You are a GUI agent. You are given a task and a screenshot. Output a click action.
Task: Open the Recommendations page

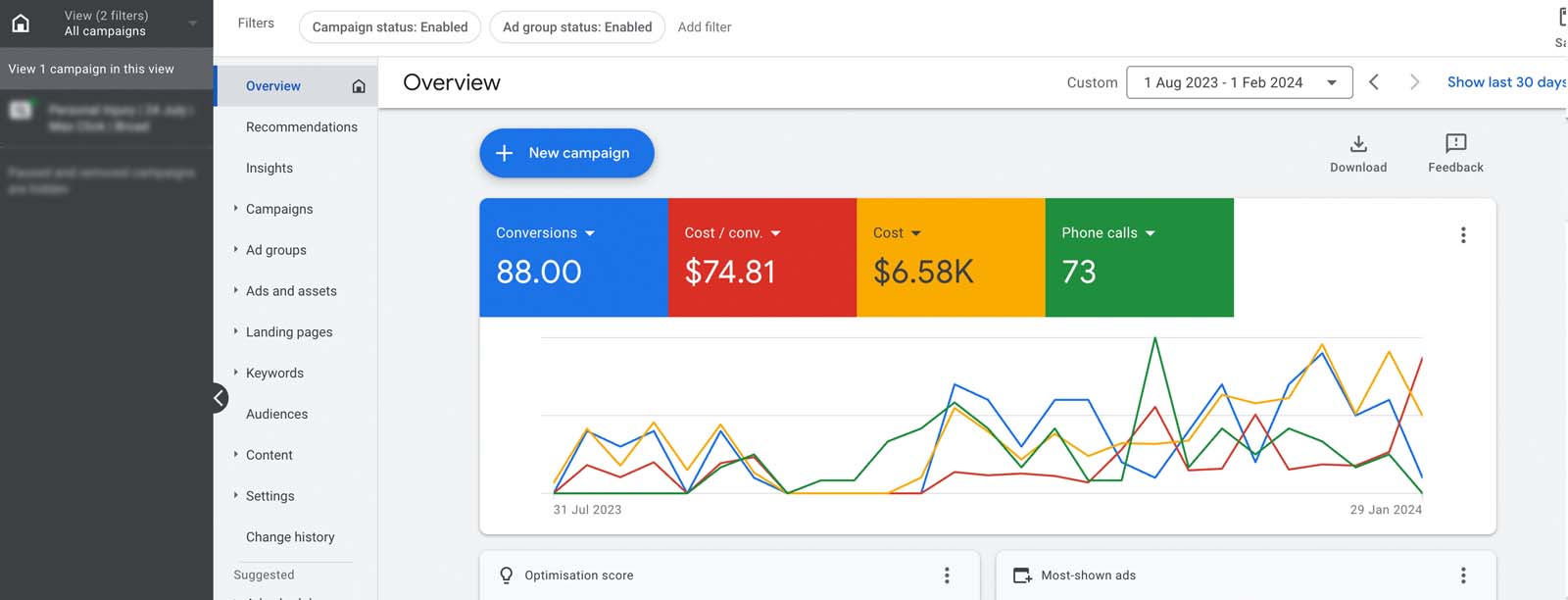pyautogui.click(x=301, y=127)
